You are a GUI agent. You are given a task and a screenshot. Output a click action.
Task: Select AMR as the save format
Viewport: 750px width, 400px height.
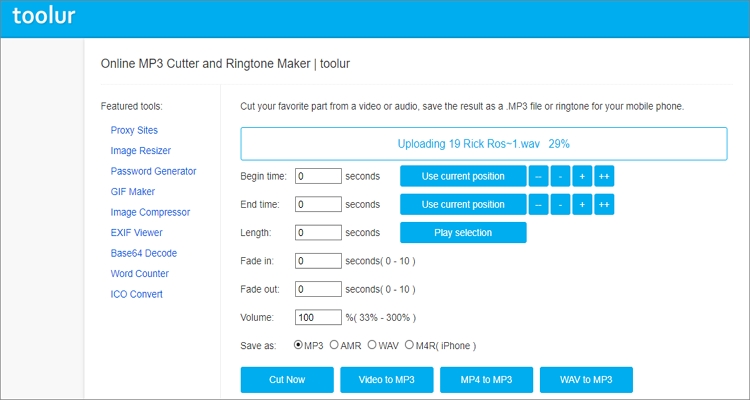tap(334, 345)
